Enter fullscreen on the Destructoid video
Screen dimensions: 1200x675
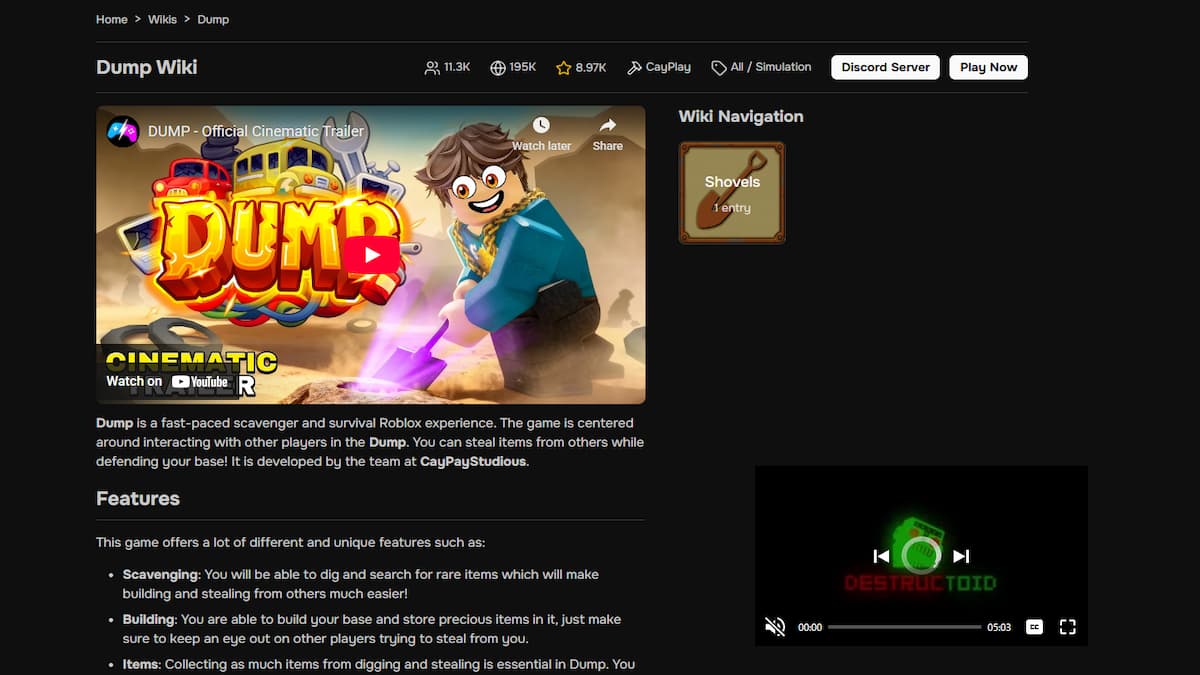point(1067,627)
